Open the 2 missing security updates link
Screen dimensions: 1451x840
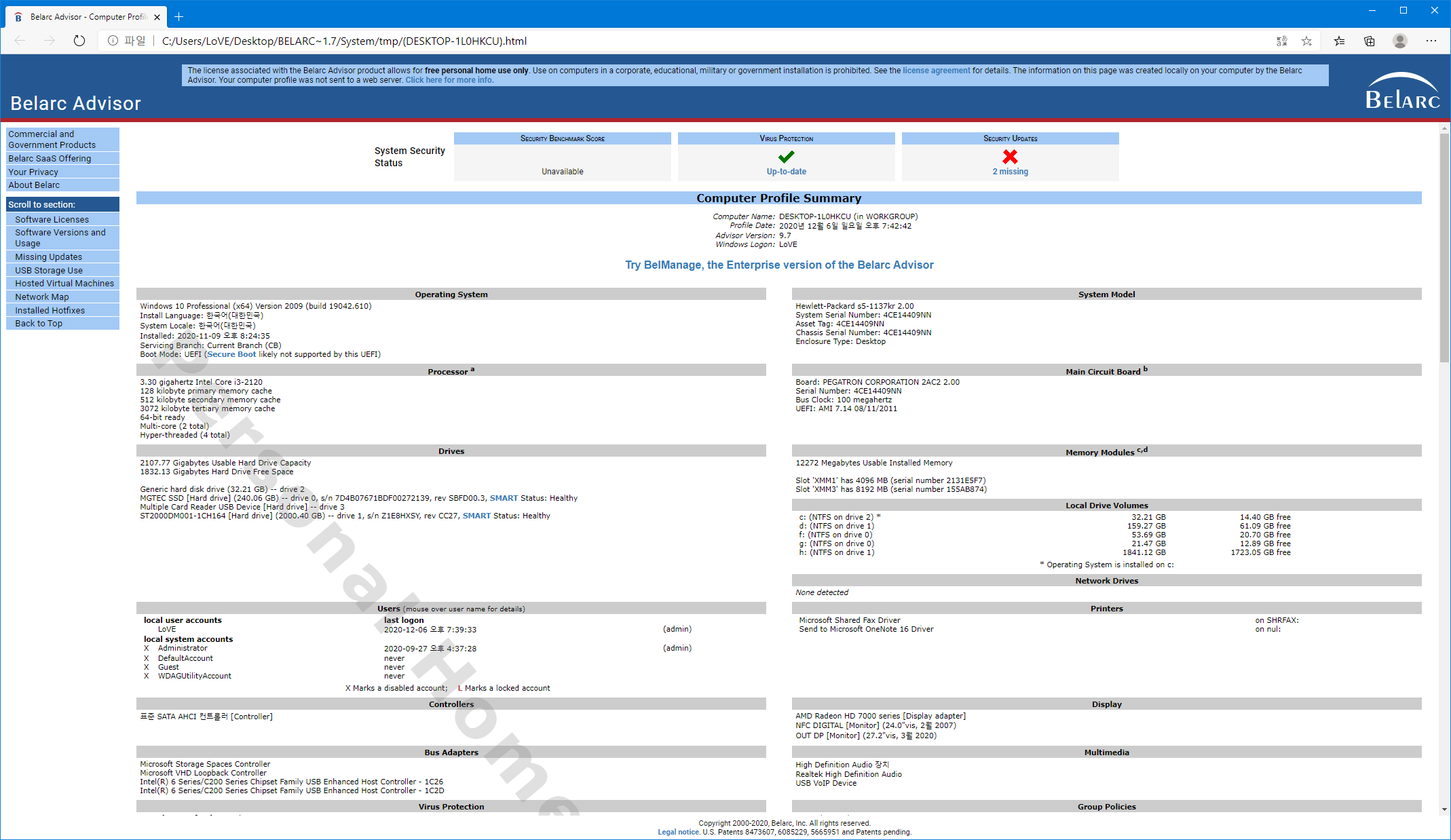pyautogui.click(x=1010, y=172)
